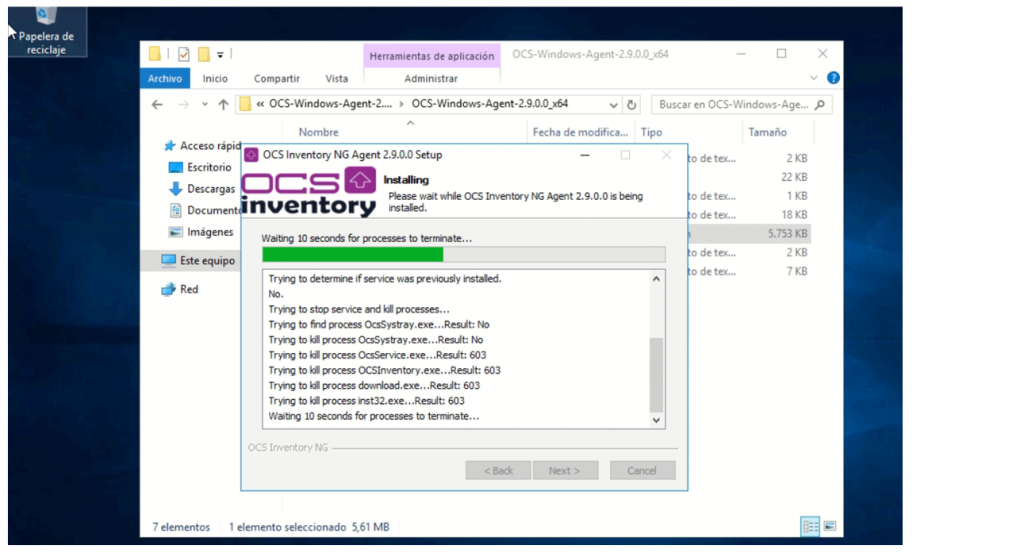The image size is (1024, 553).
Task: Click the 22 KB file size cell
Action: [x=794, y=177]
